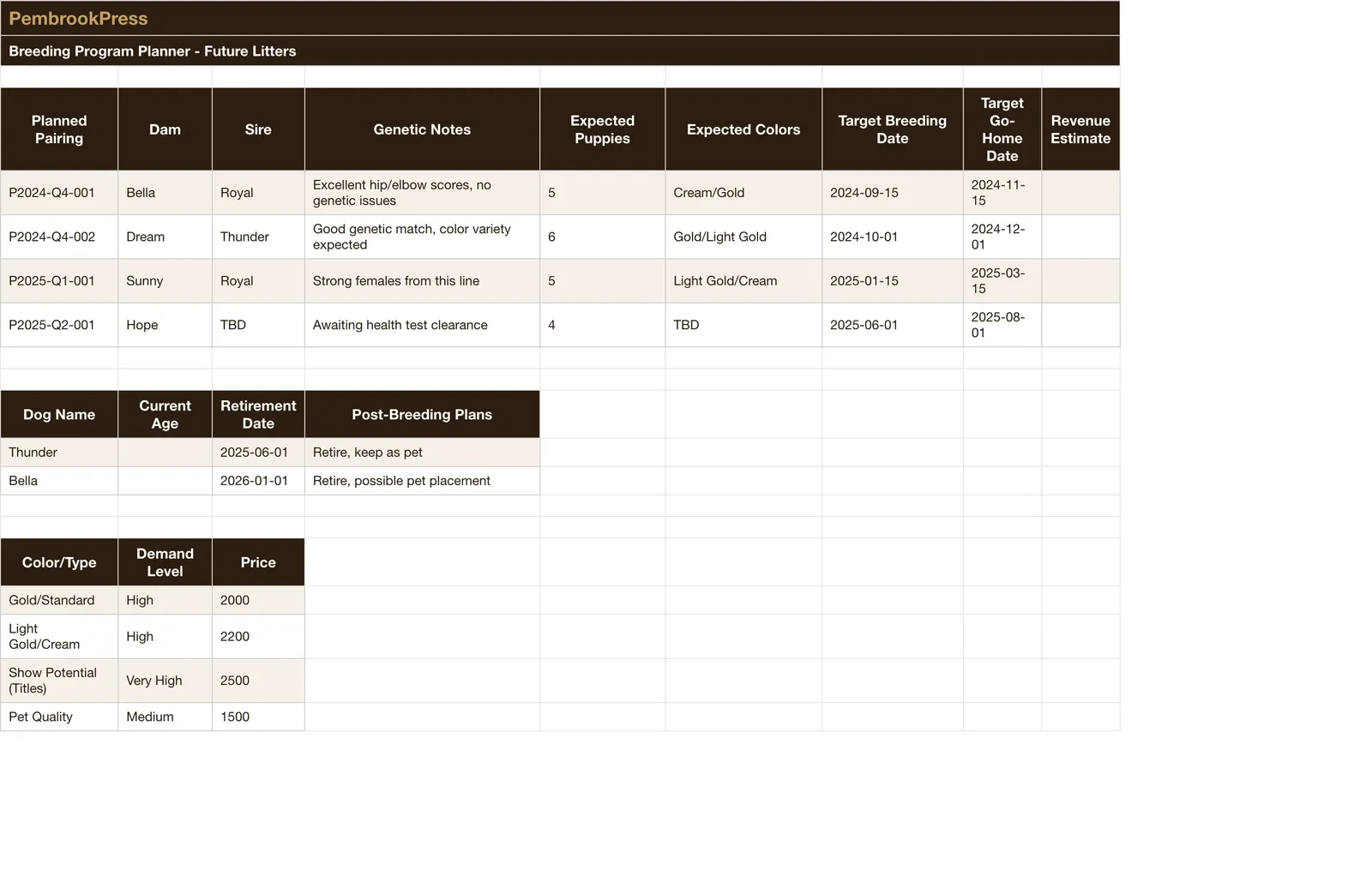The image size is (1372, 882).
Task: Click the Medium demand cell
Action: [x=165, y=717]
